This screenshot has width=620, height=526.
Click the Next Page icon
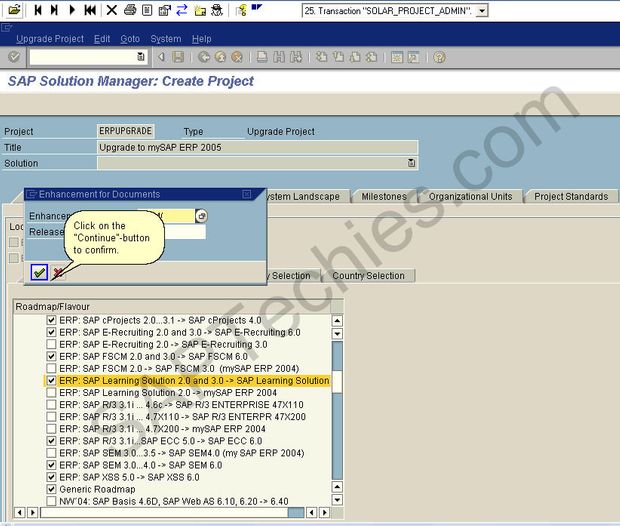pos(355,57)
